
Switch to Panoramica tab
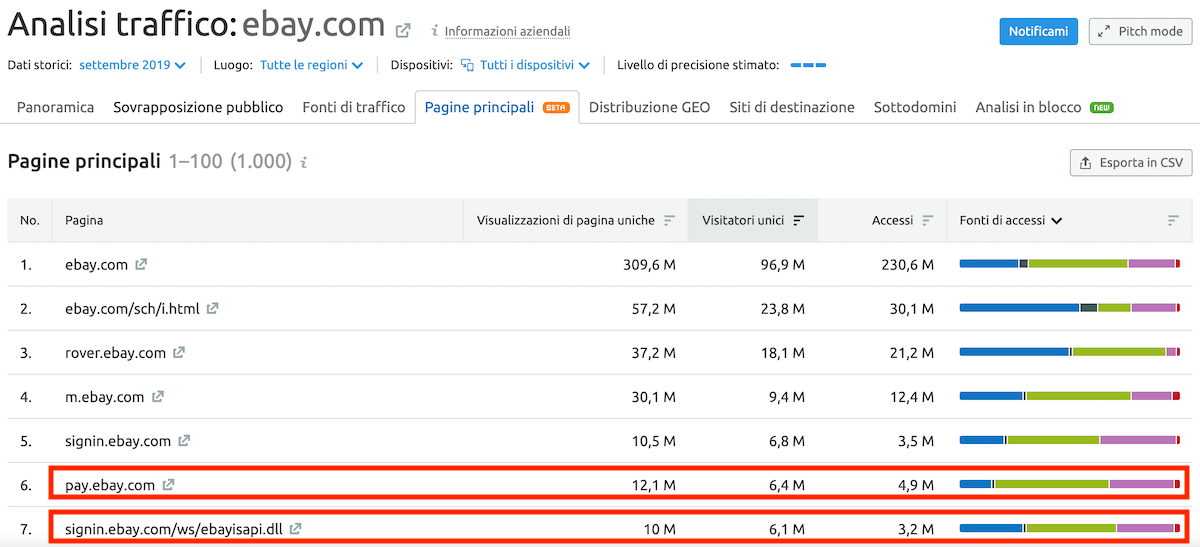[56, 107]
